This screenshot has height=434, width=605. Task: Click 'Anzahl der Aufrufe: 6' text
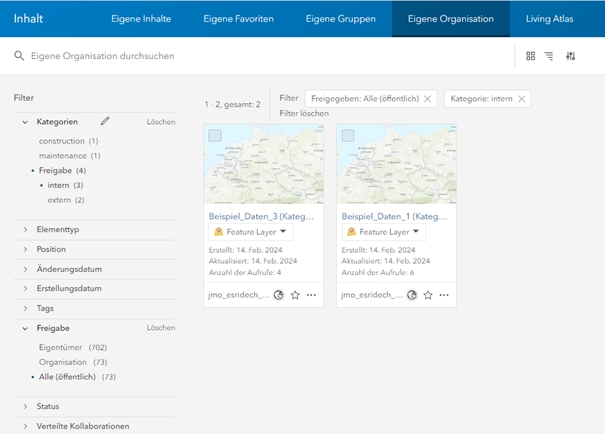[378, 272]
